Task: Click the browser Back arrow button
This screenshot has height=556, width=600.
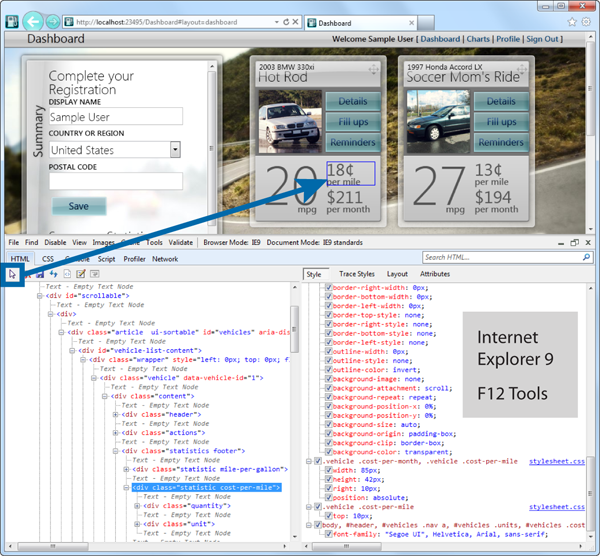Action: 33,22
